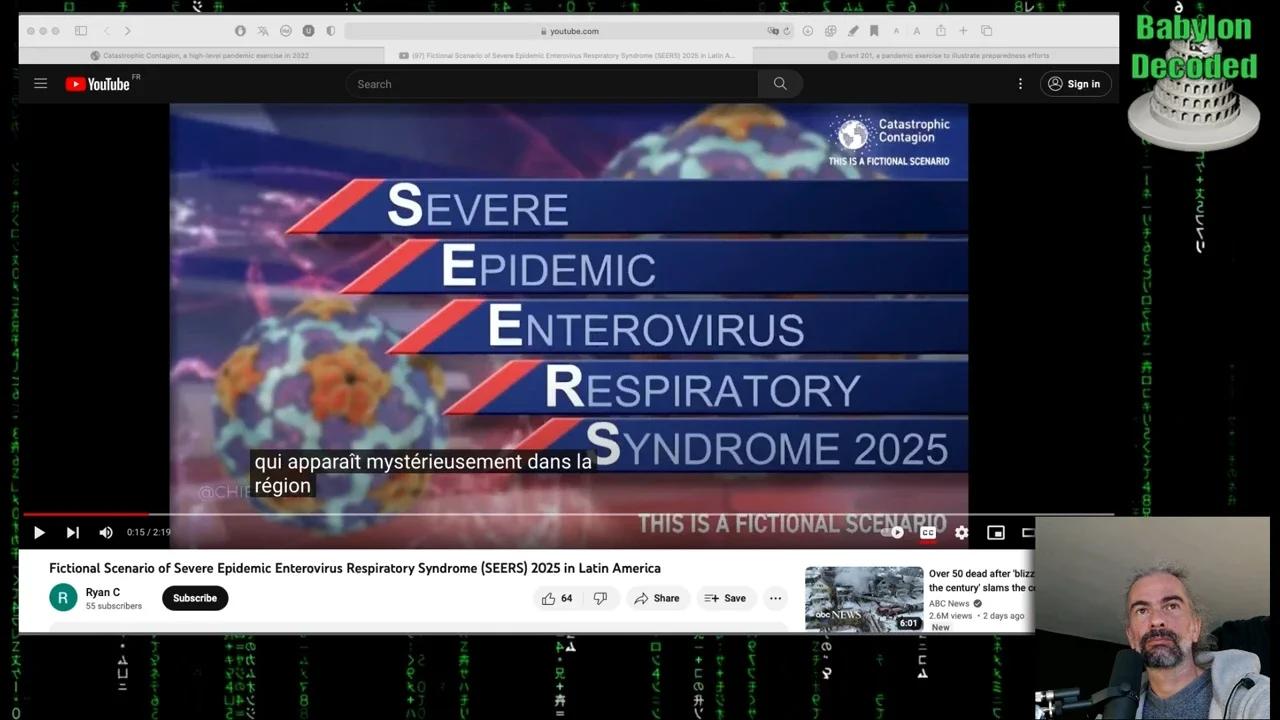
Task: Switch to Event 201 browser tab
Action: 937,56
